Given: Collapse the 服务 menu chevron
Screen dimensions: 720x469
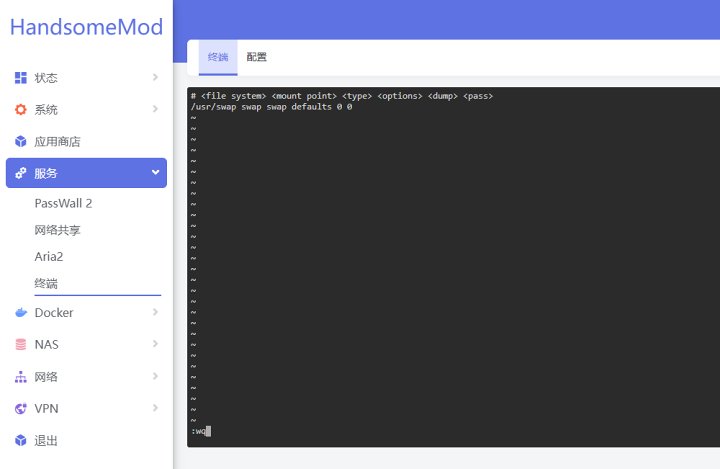Looking at the screenshot, I should tap(155, 172).
